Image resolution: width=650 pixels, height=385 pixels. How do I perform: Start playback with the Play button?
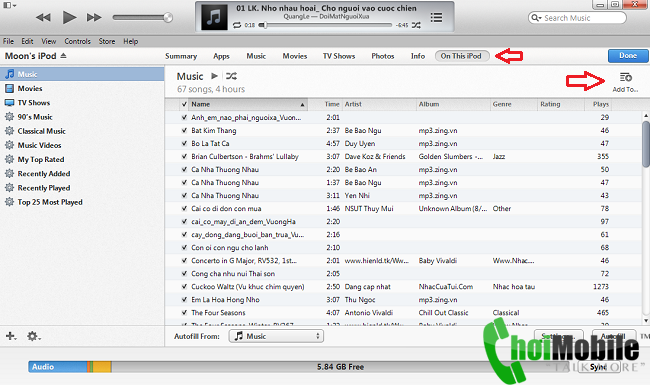tap(69, 17)
